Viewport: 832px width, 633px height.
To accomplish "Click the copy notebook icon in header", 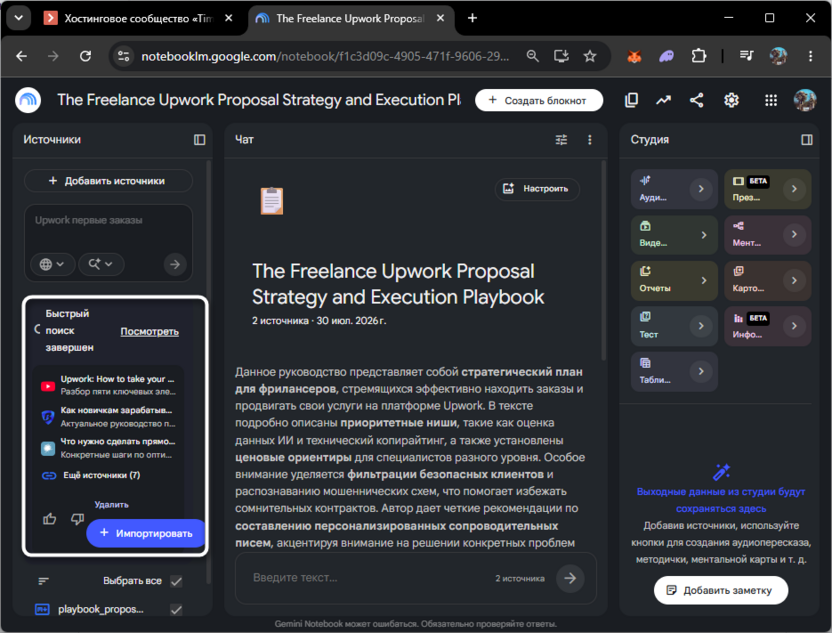I will point(631,100).
